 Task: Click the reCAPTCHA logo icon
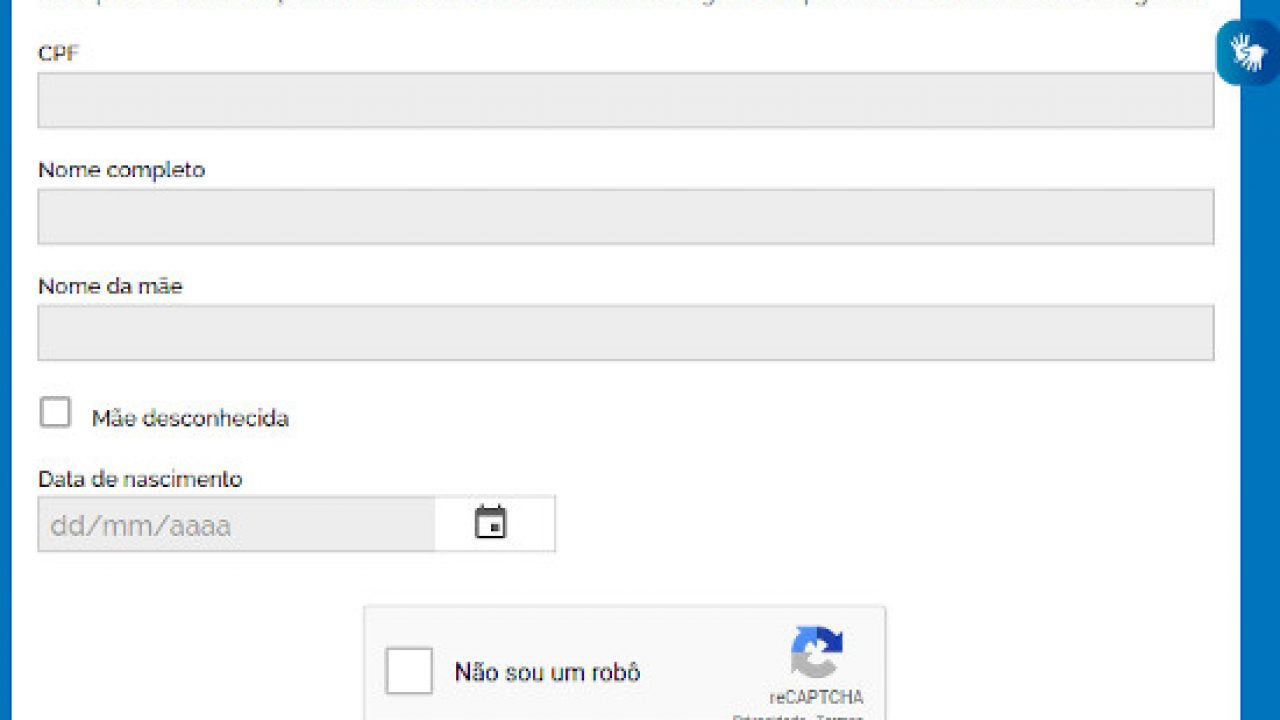coord(817,652)
